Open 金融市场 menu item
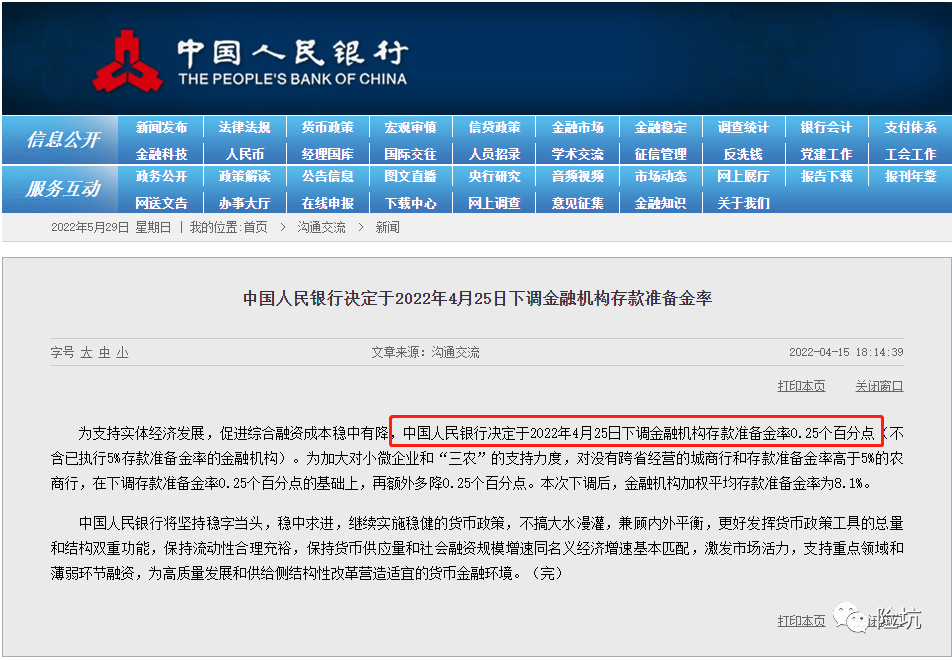 tap(577, 128)
